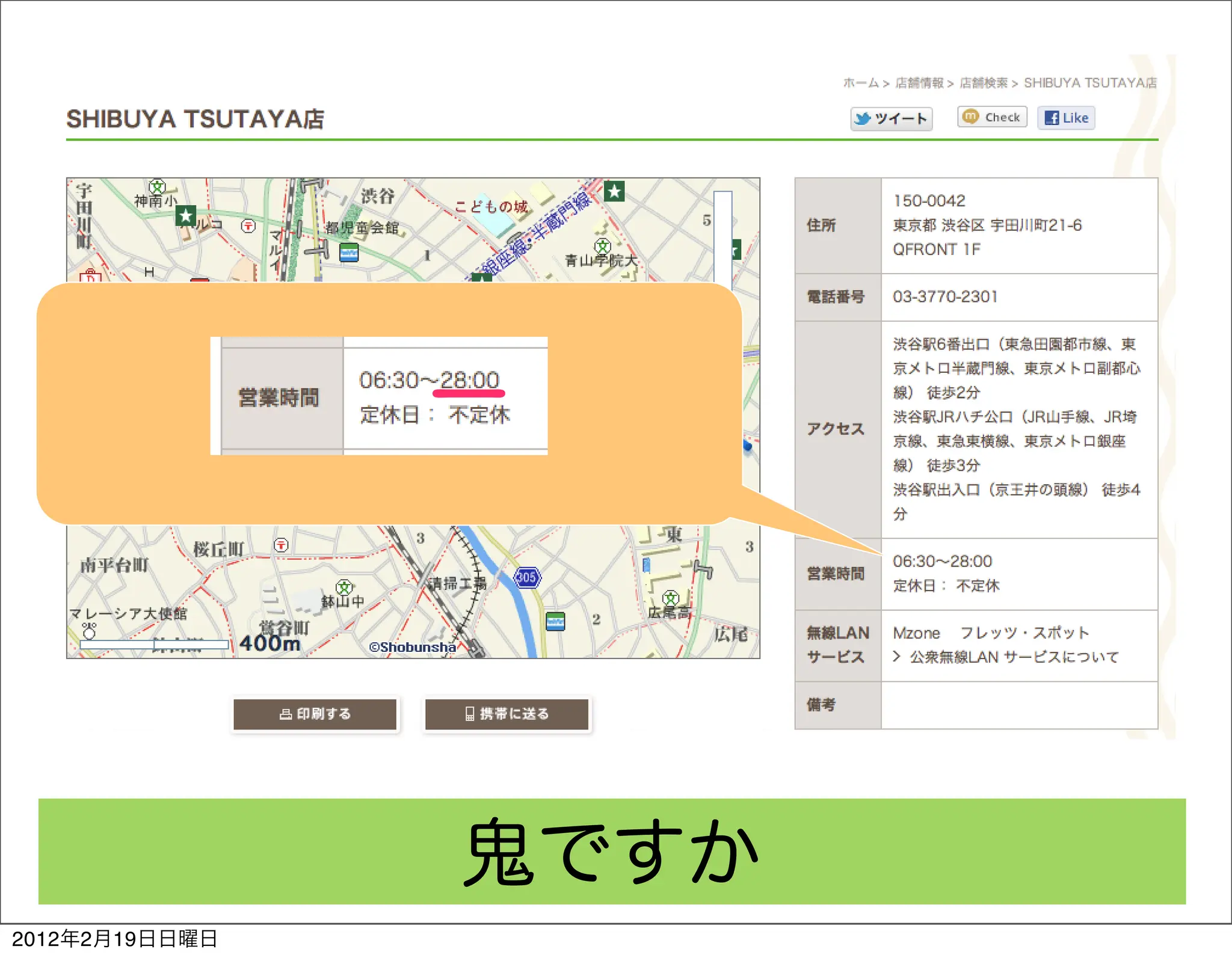Click the address line 東京都 渋谷区 宇田川町21-6
This screenshot has width=1232, height=958.
tap(987, 225)
